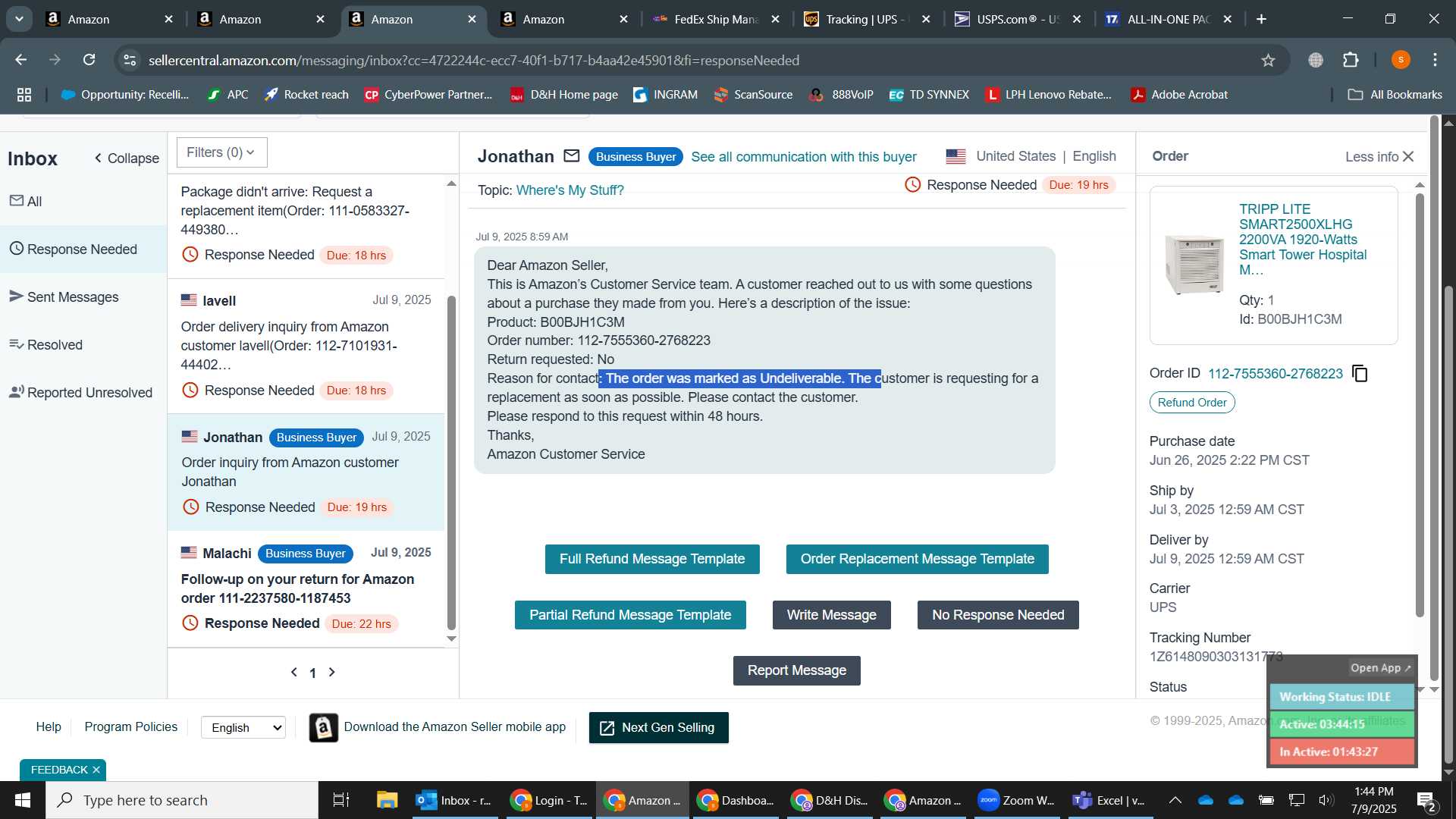Screen dimensions: 1456x819
Task: Reload the page with the refresh icon
Action: click(x=89, y=60)
